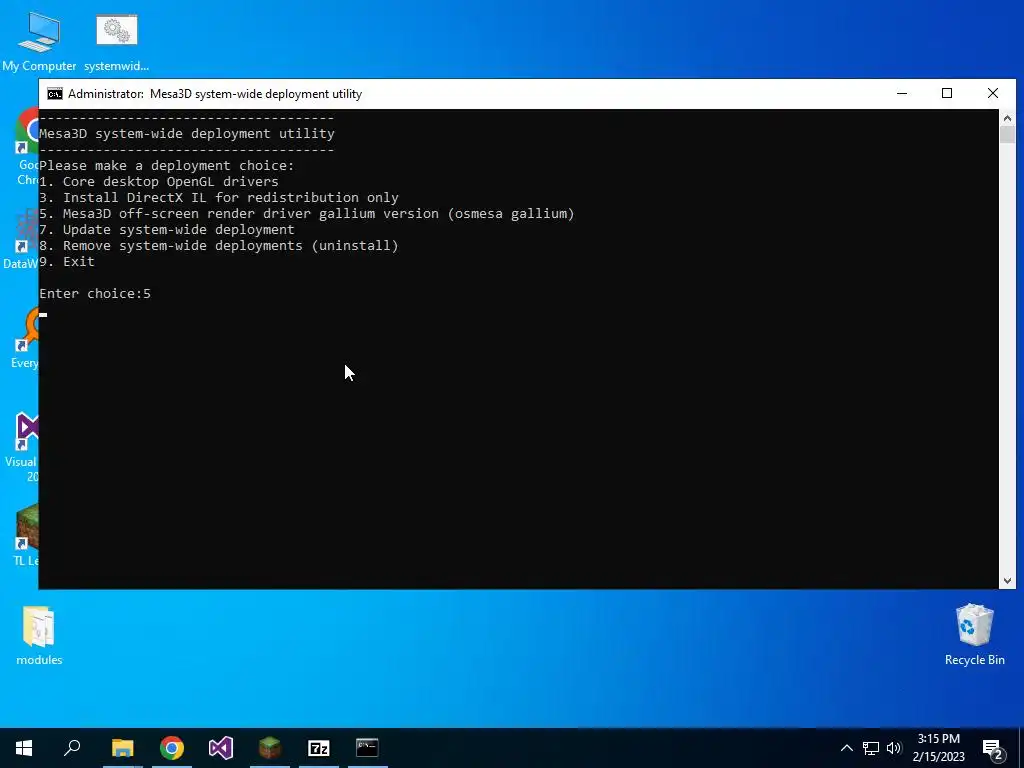Image resolution: width=1024 pixels, height=768 pixels.
Task: Minimize the Mesa3D console window
Action: (x=902, y=93)
